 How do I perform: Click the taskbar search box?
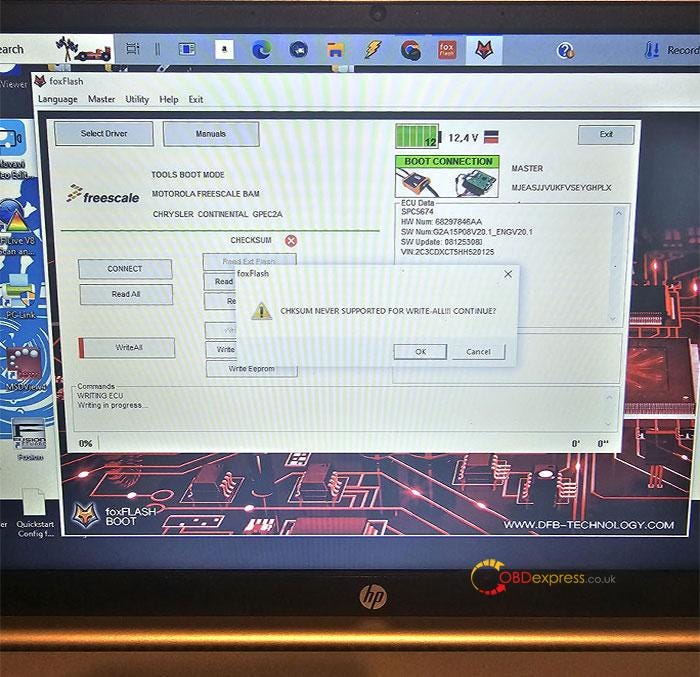point(56,49)
